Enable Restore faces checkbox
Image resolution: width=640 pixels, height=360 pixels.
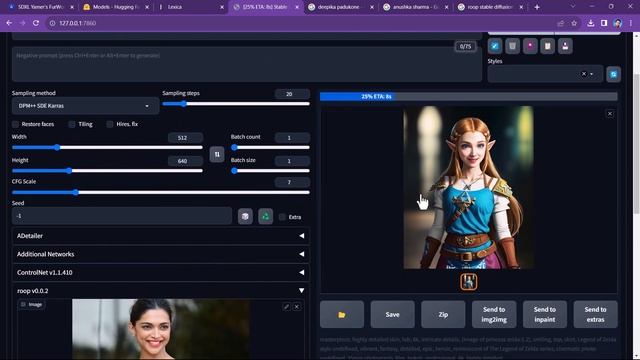click(16, 124)
